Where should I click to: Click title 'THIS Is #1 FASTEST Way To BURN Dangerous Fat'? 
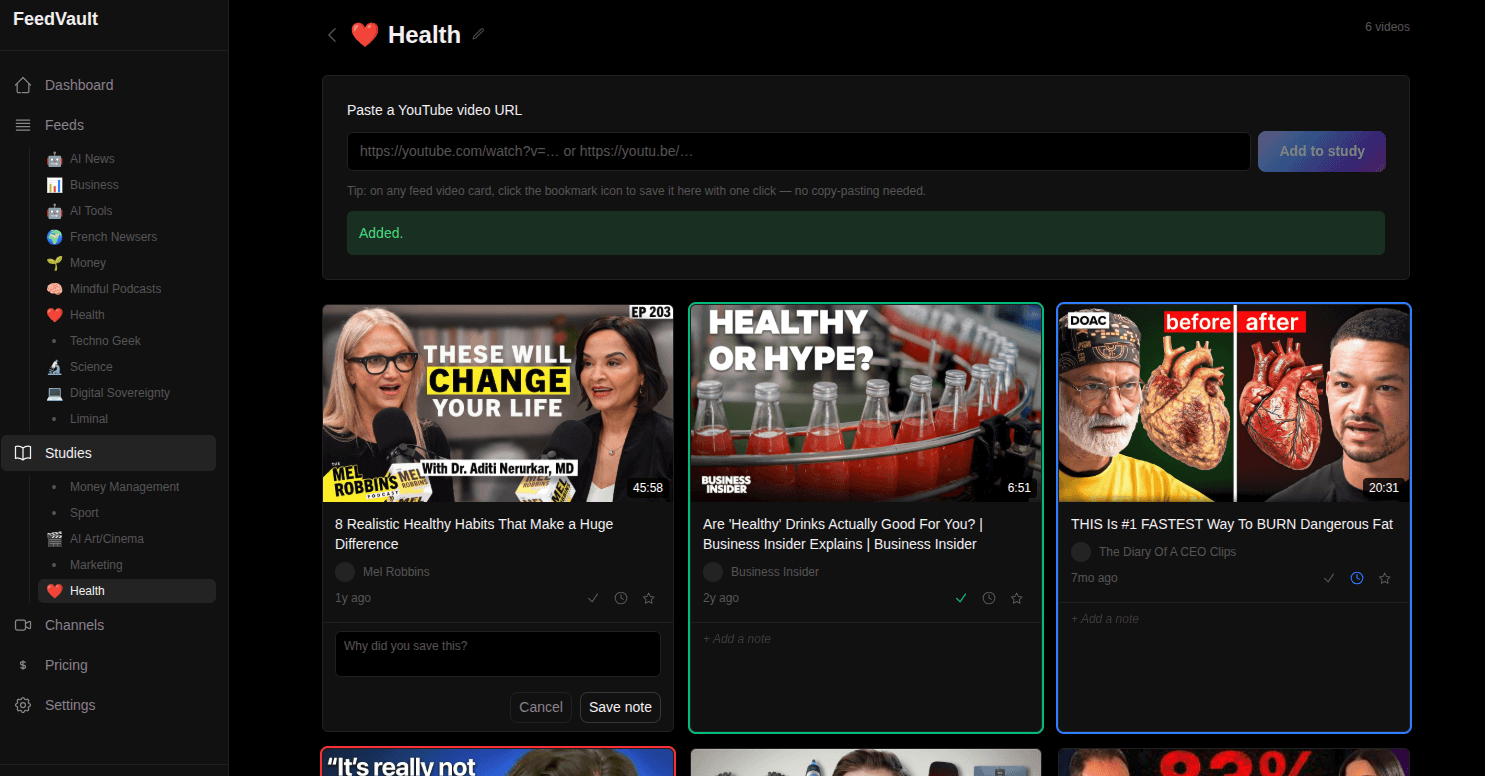[1232, 524]
